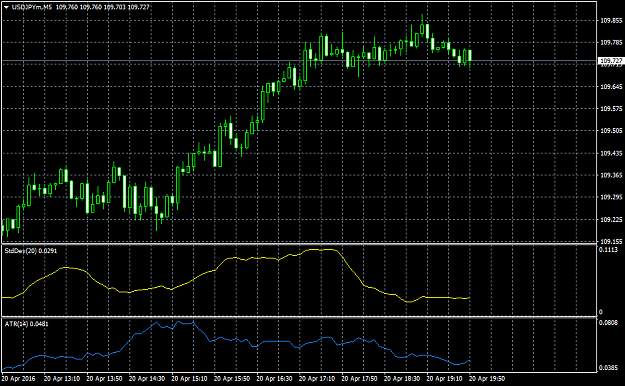Click the 109.855 price axis label
The image size is (625, 386).
coord(611,20)
